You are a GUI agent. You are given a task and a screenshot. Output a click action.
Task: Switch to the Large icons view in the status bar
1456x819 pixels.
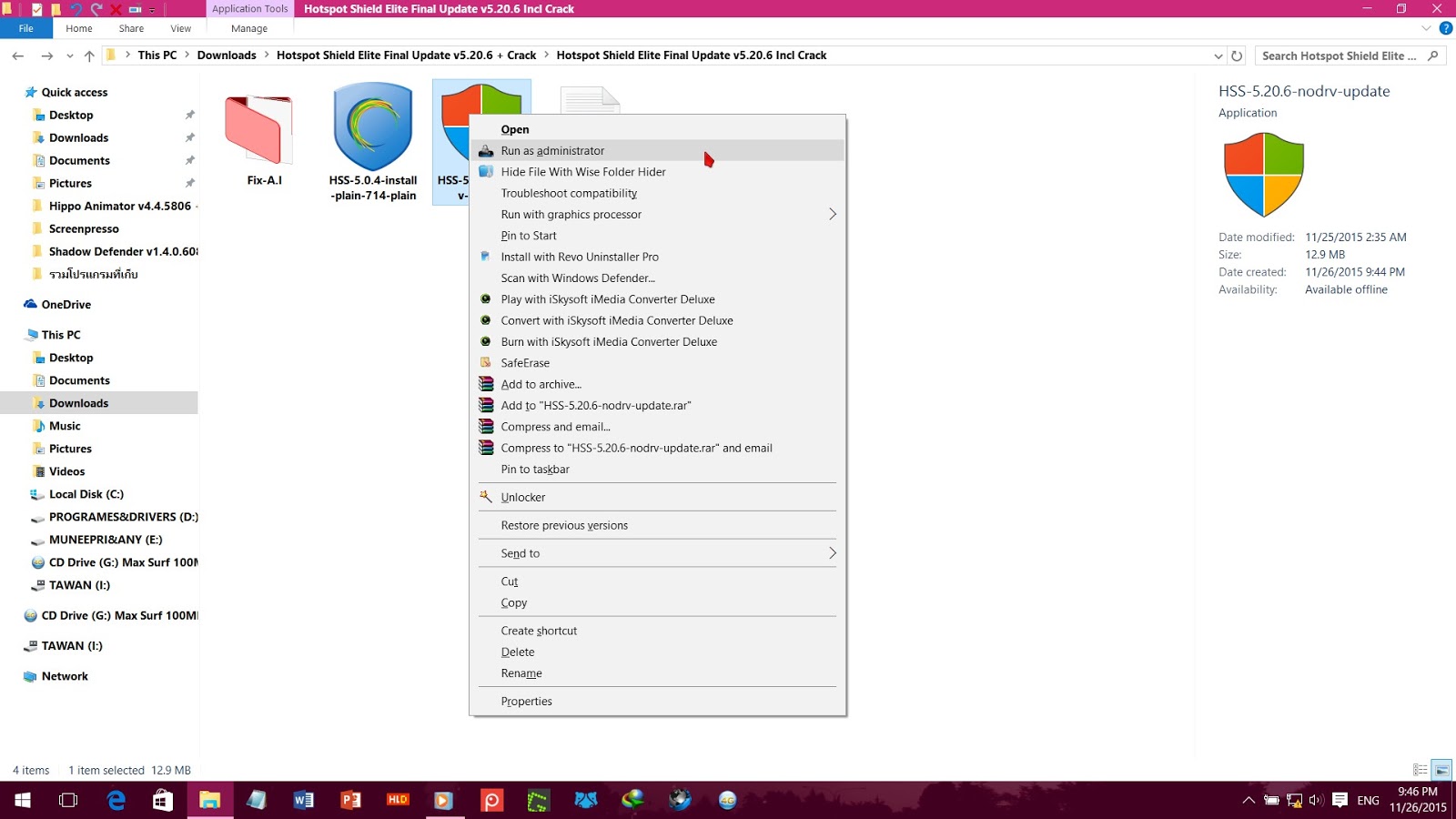click(x=1441, y=770)
